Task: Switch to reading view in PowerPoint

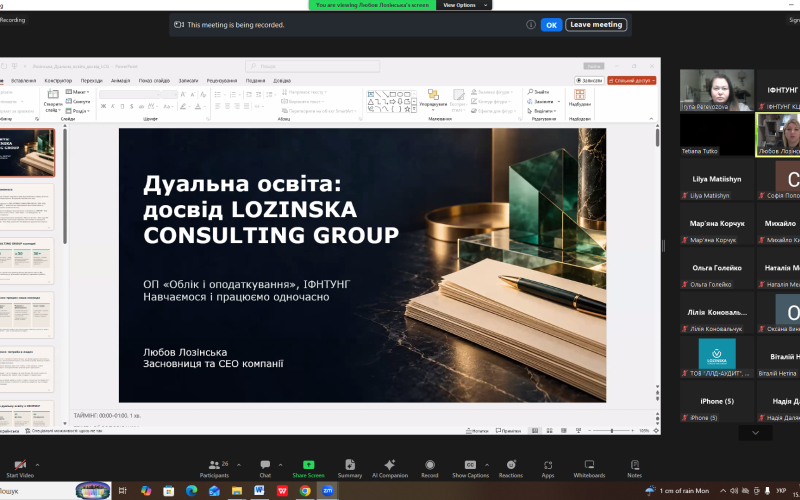Action: click(x=564, y=431)
